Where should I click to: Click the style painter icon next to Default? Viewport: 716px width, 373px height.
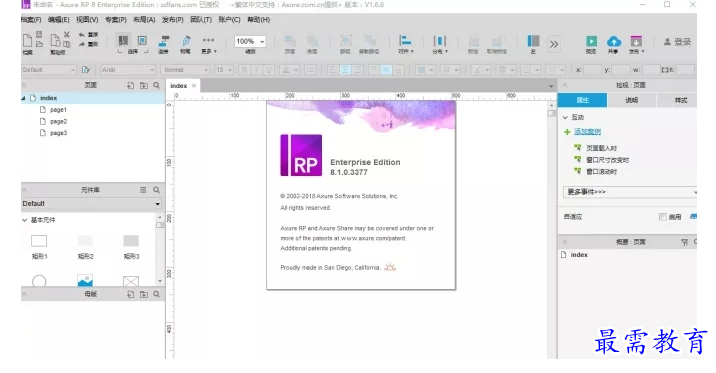point(85,70)
